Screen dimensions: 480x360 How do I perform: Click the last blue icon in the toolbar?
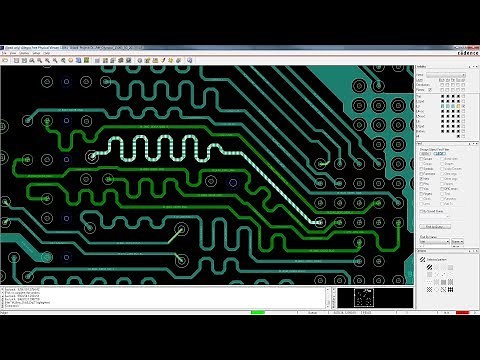coord(189,60)
